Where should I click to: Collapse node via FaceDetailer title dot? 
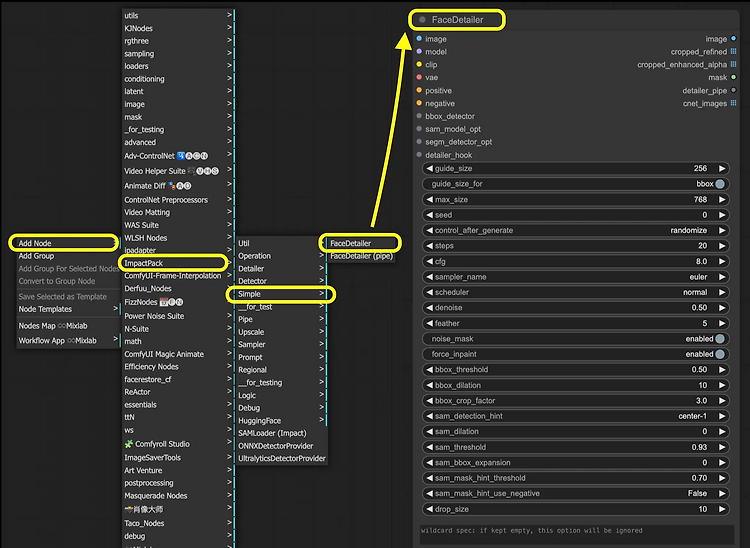422,20
